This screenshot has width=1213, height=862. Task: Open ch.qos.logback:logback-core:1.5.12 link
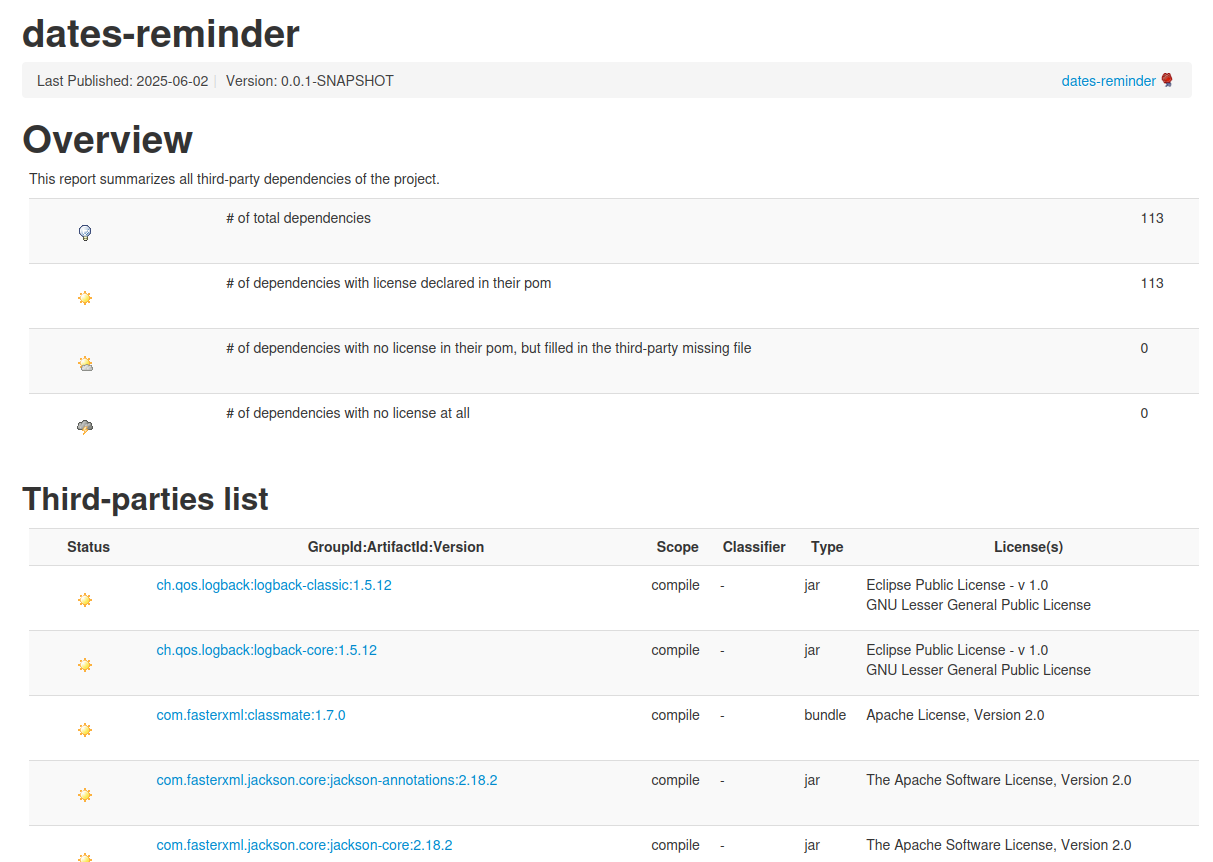click(267, 650)
